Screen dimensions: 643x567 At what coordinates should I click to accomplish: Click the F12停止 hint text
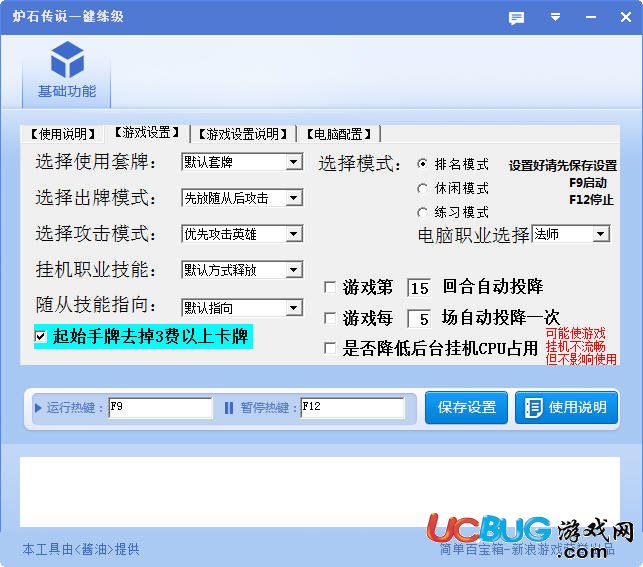coord(591,200)
